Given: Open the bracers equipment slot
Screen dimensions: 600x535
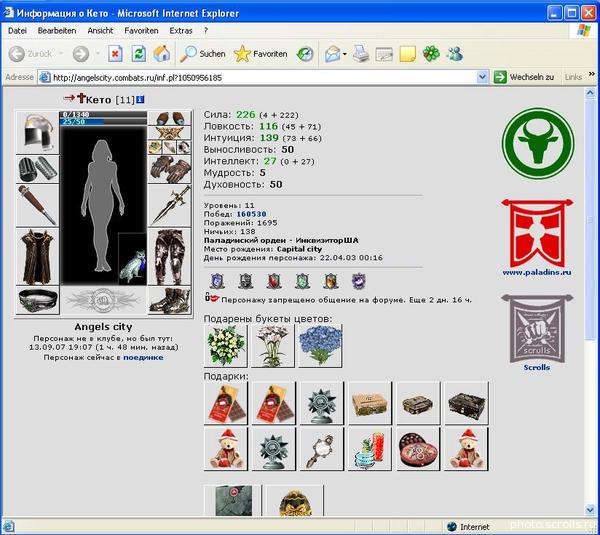Looking at the screenshot, I should [x=38, y=169].
